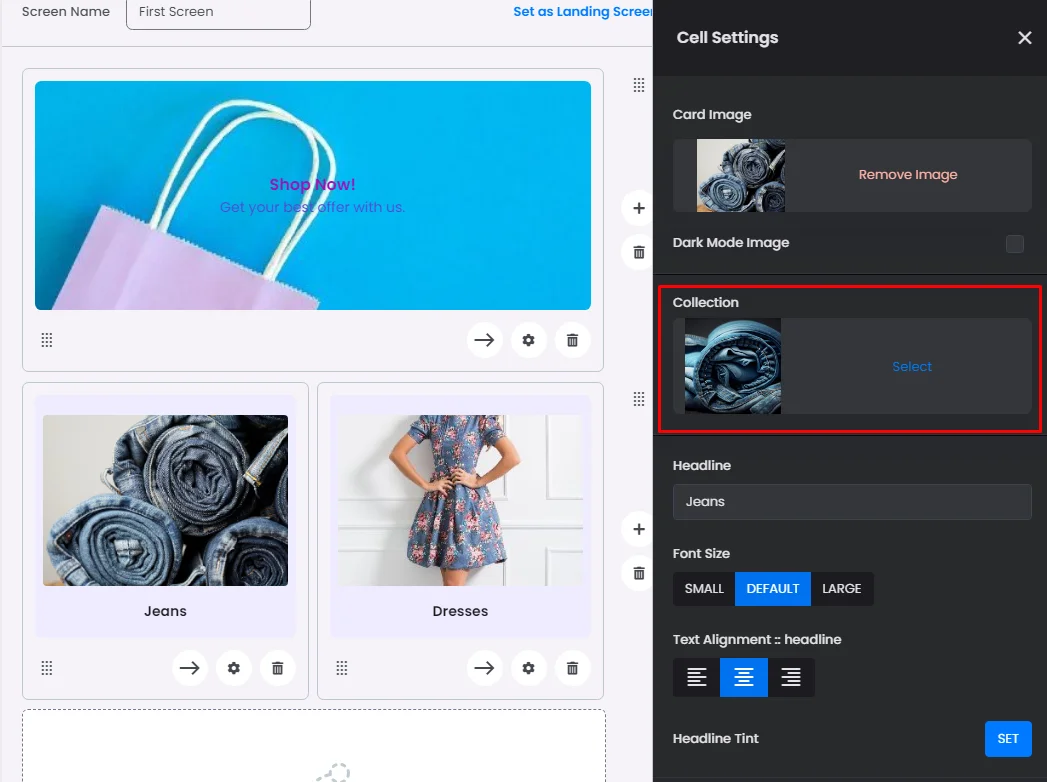Click the arrow icon on the Jeans card
Viewport: 1047px width, 782px height.
(190, 668)
